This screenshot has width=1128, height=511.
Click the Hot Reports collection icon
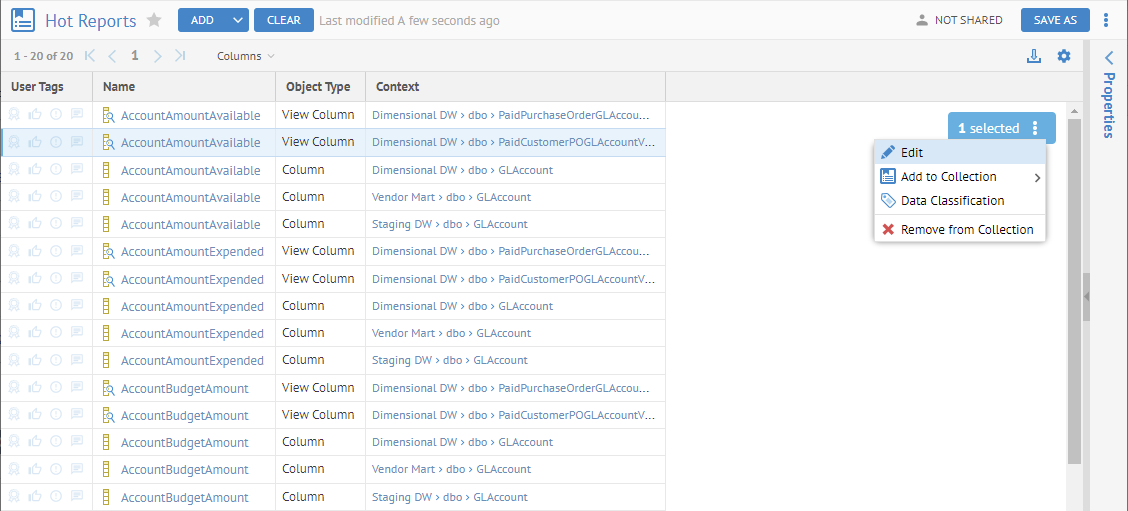[x=23, y=20]
